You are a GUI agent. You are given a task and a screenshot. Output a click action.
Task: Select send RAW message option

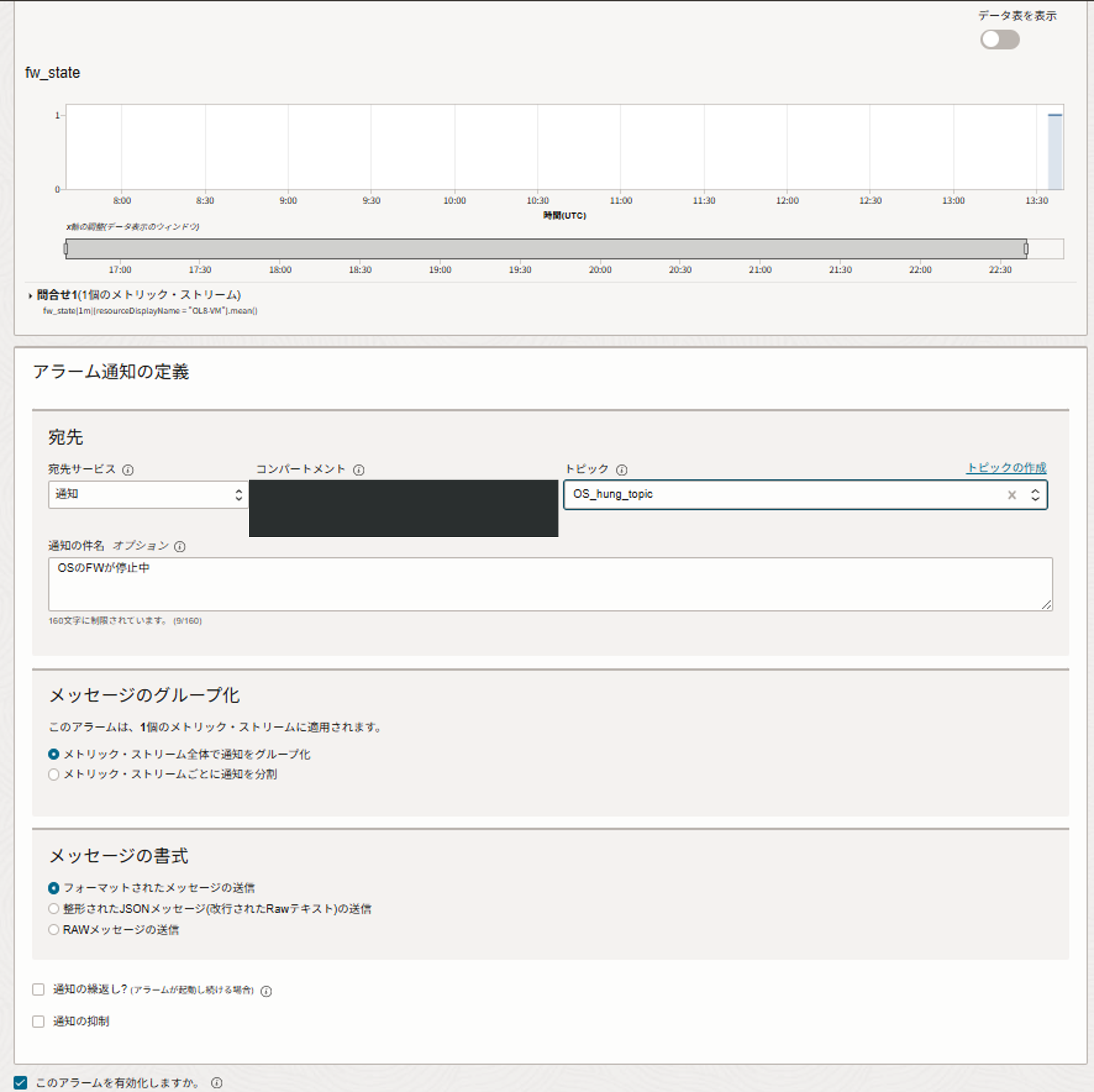click(54, 930)
